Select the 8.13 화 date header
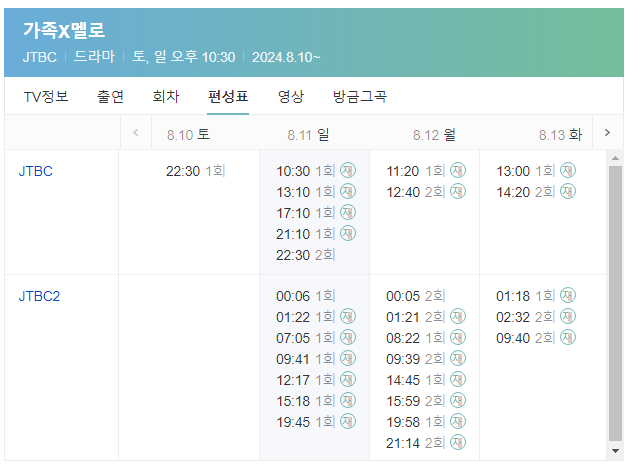631x468 pixels. click(560, 134)
